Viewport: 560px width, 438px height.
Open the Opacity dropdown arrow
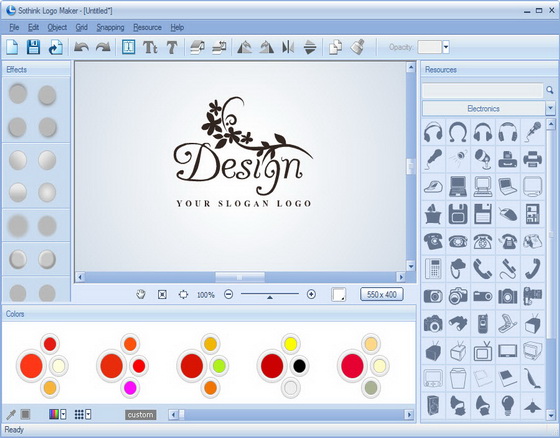(446, 47)
